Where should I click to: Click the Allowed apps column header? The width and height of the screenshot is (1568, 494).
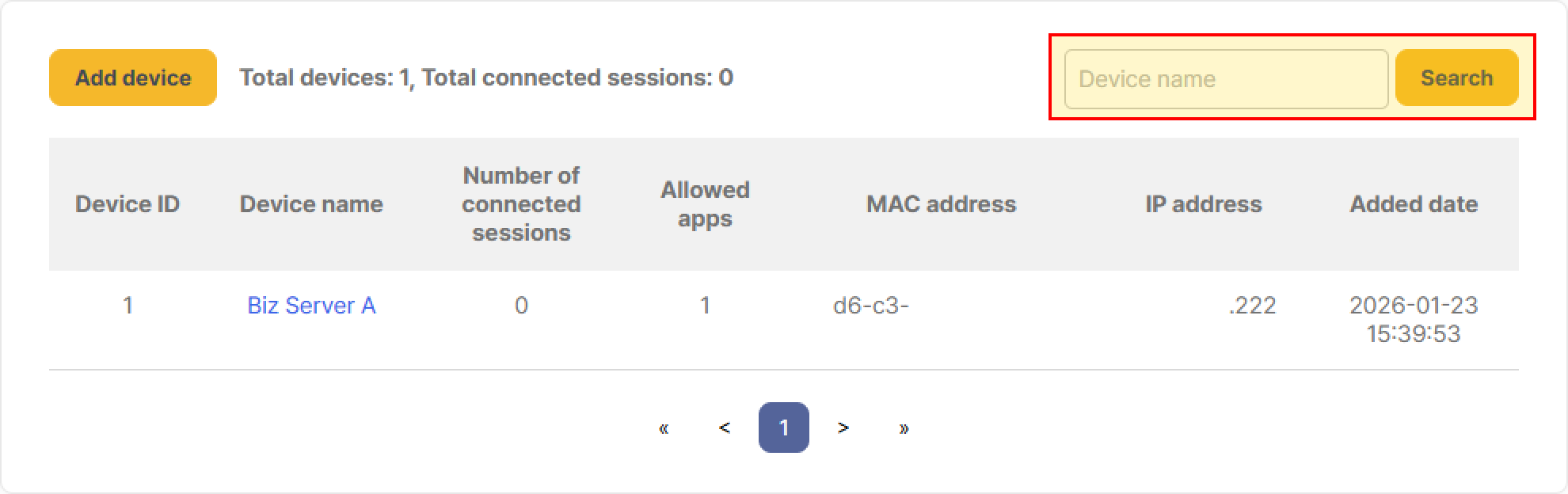pyautogui.click(x=705, y=204)
